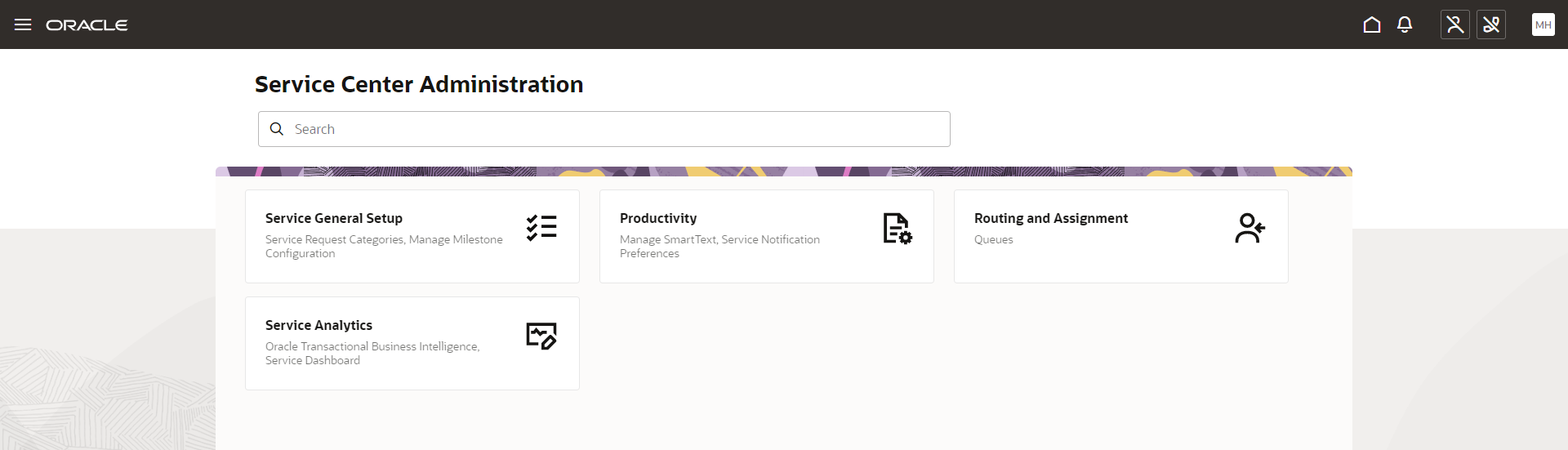Open the Productivity card title
The image size is (1568, 450).
[658, 218]
